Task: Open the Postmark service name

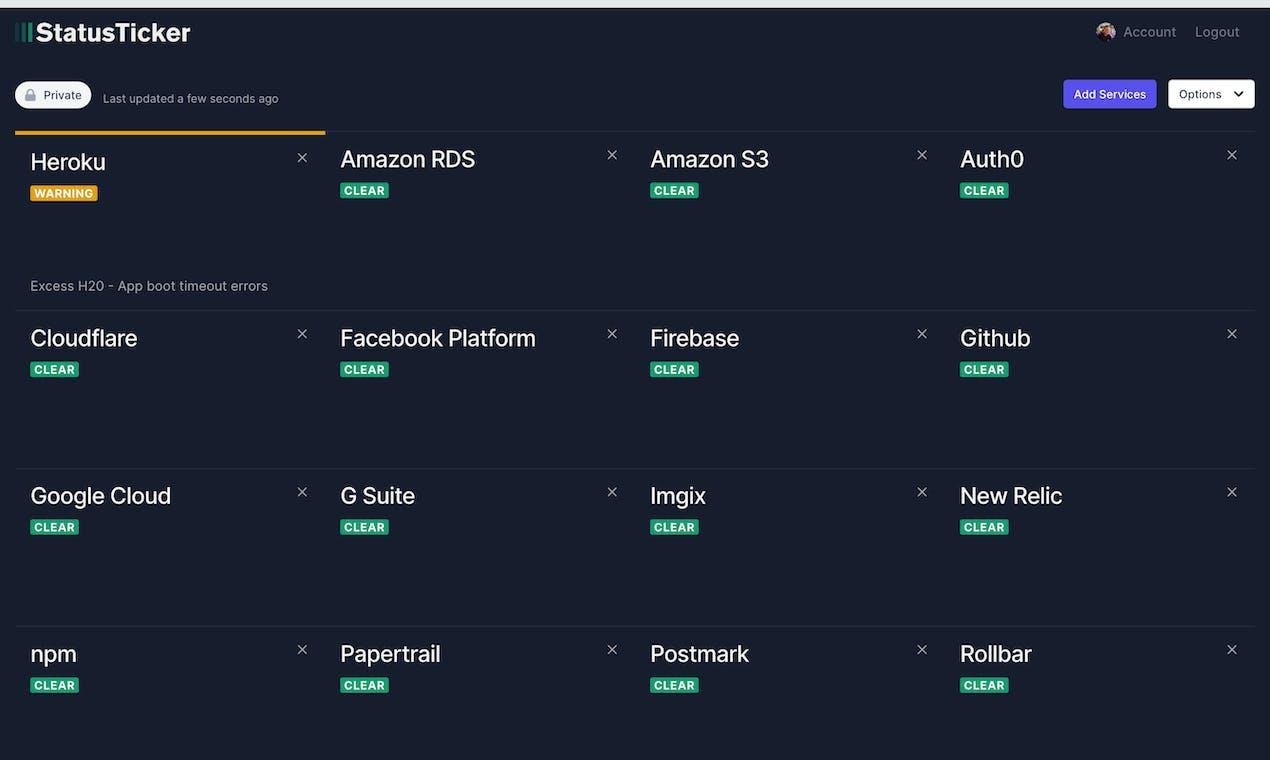Action: (699, 654)
